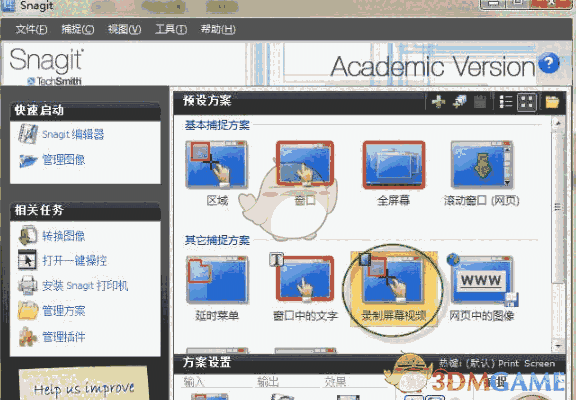
Task: Click the printer icon
Action: [28, 285]
